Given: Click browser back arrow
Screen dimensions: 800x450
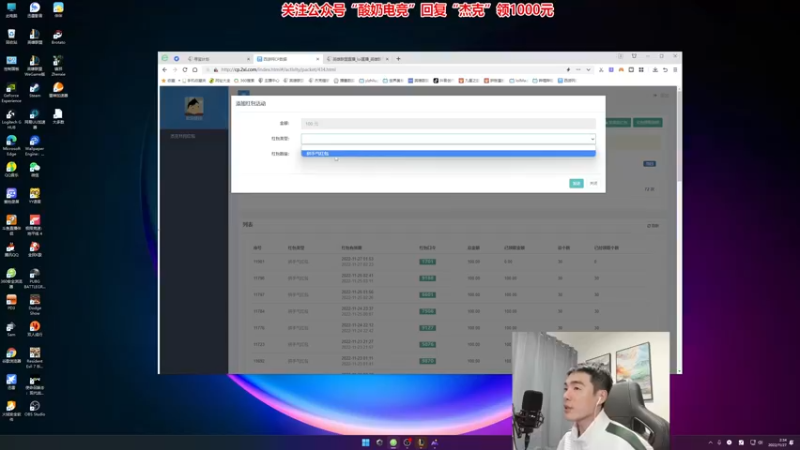Looking at the screenshot, I should tap(165, 70).
